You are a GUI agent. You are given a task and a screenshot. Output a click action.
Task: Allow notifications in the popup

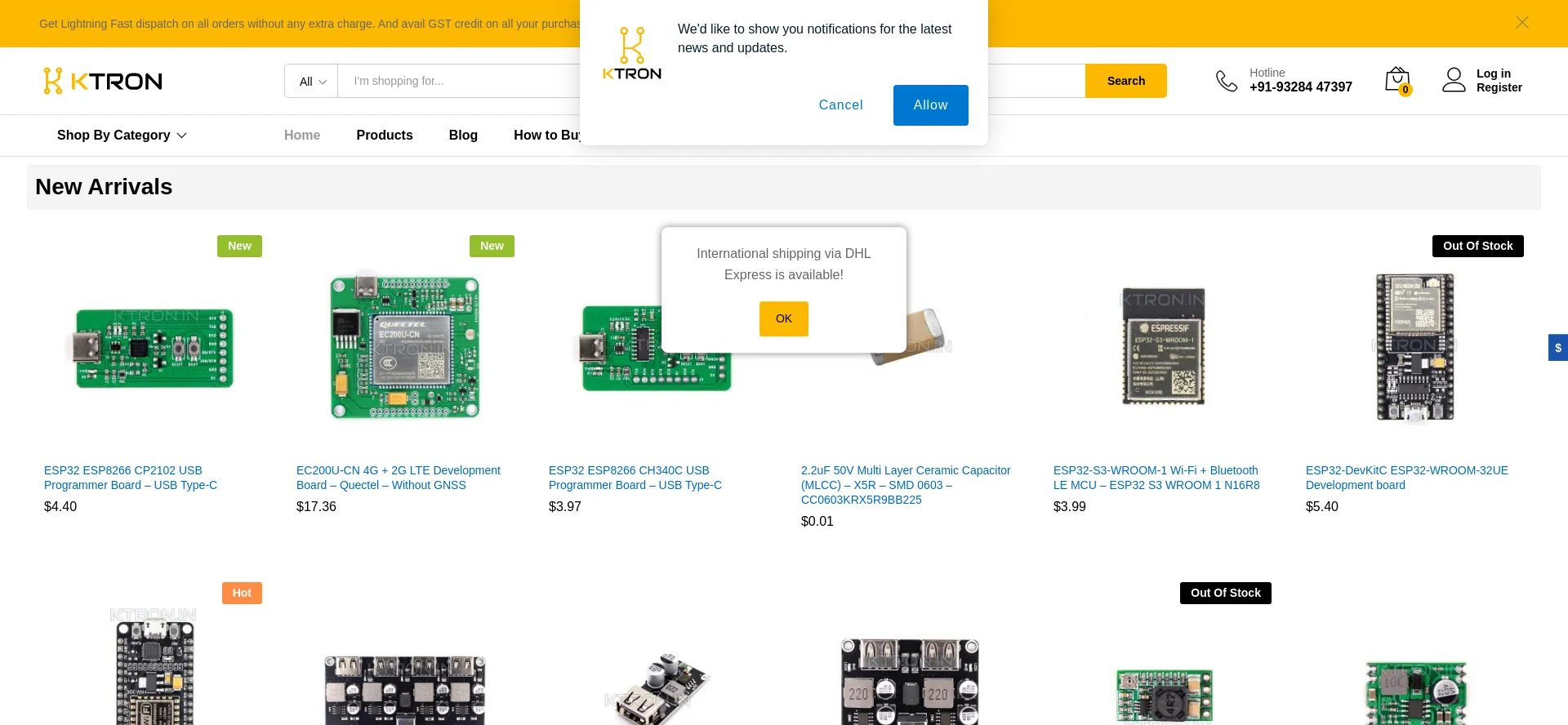931,105
